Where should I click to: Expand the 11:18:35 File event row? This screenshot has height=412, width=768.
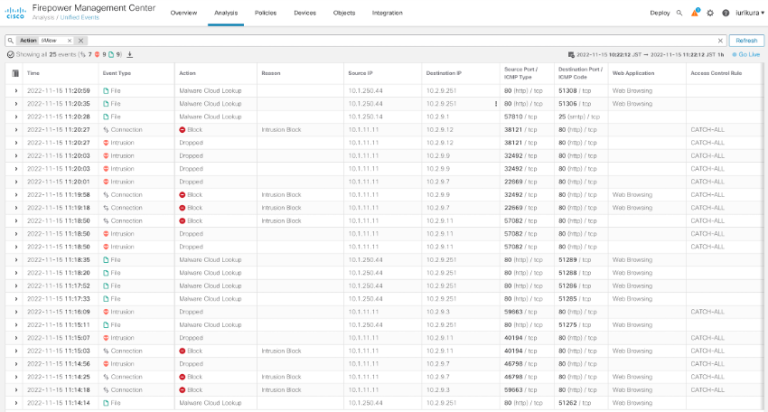(x=16, y=260)
